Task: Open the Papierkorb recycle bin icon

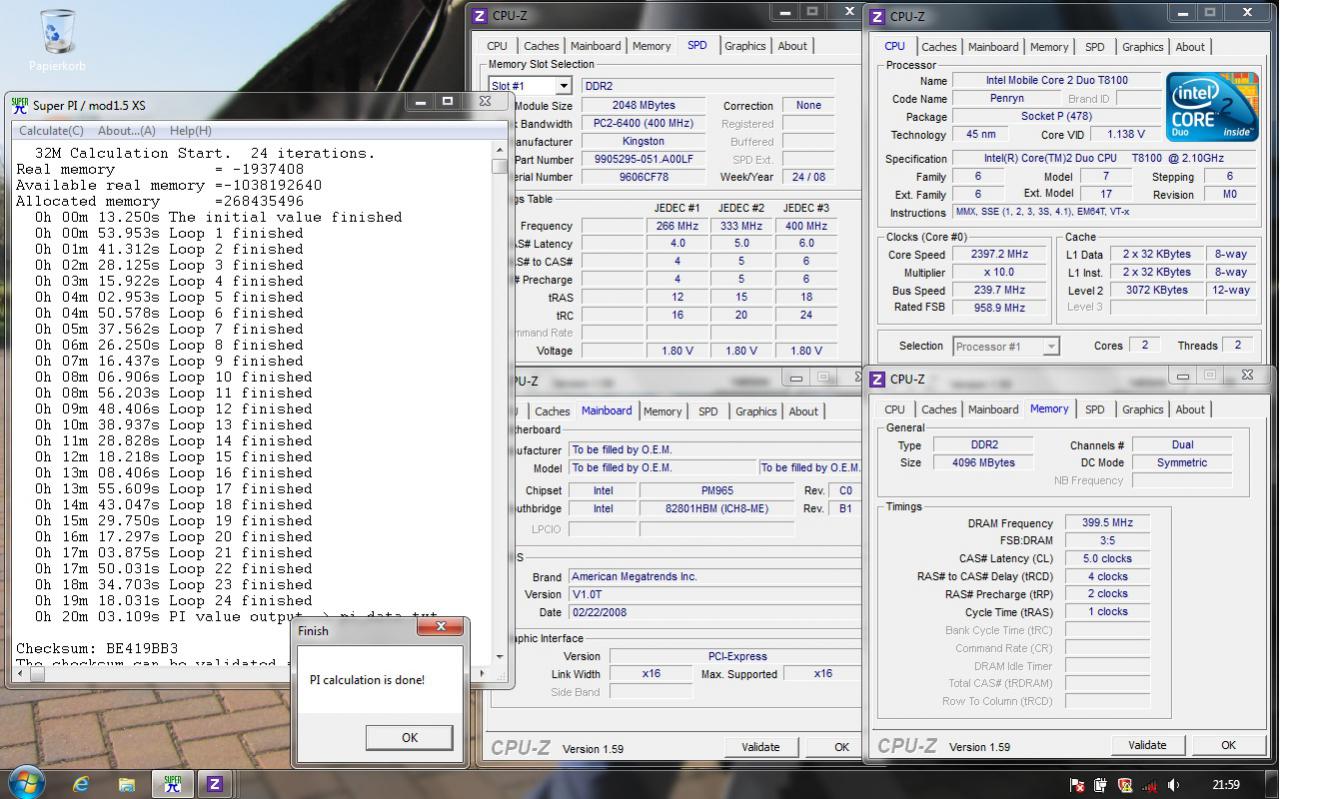Action: 58,40
